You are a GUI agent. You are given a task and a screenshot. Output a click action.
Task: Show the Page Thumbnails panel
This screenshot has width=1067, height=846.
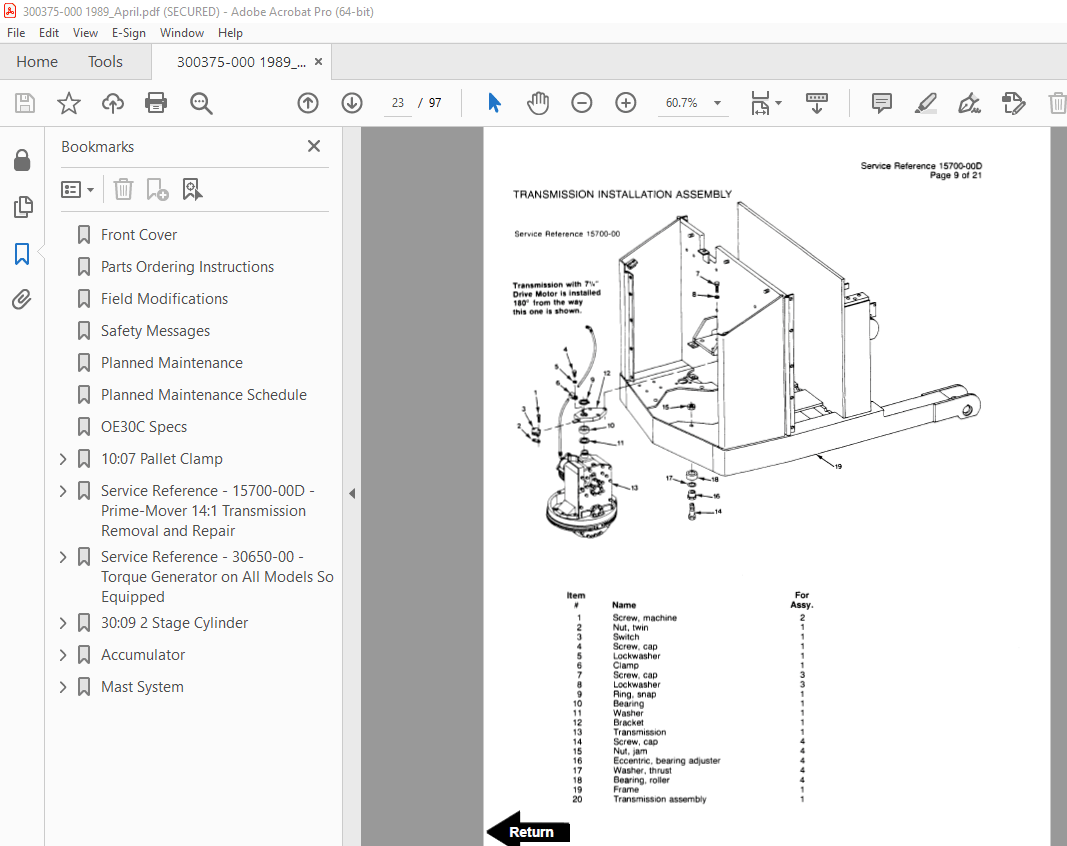point(22,207)
